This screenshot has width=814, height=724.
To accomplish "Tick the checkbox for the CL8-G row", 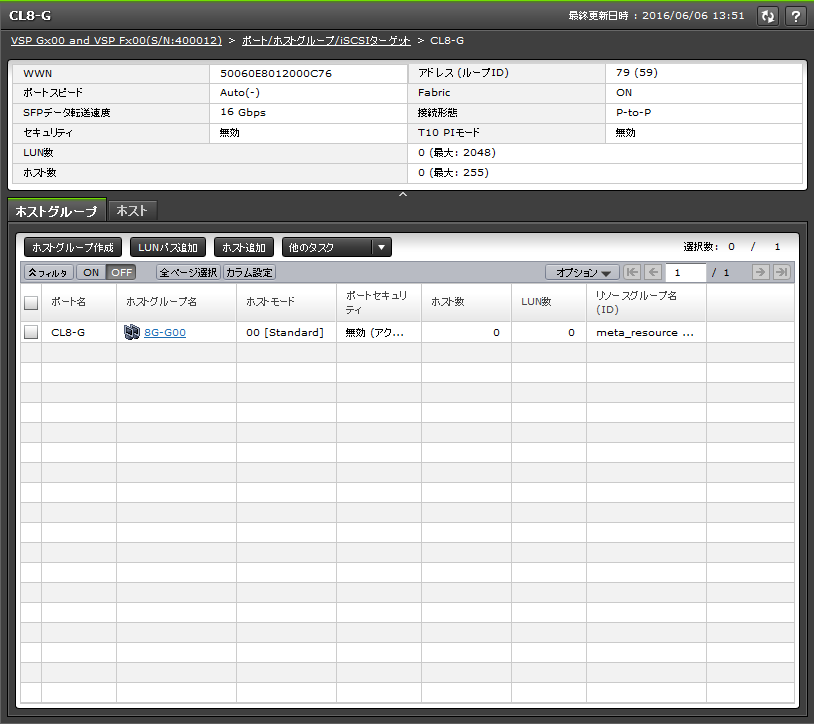I will 31,332.
